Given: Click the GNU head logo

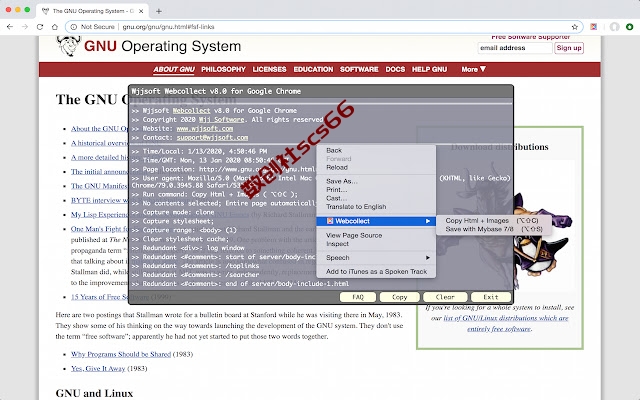Looking at the screenshot, I should click(68, 46).
